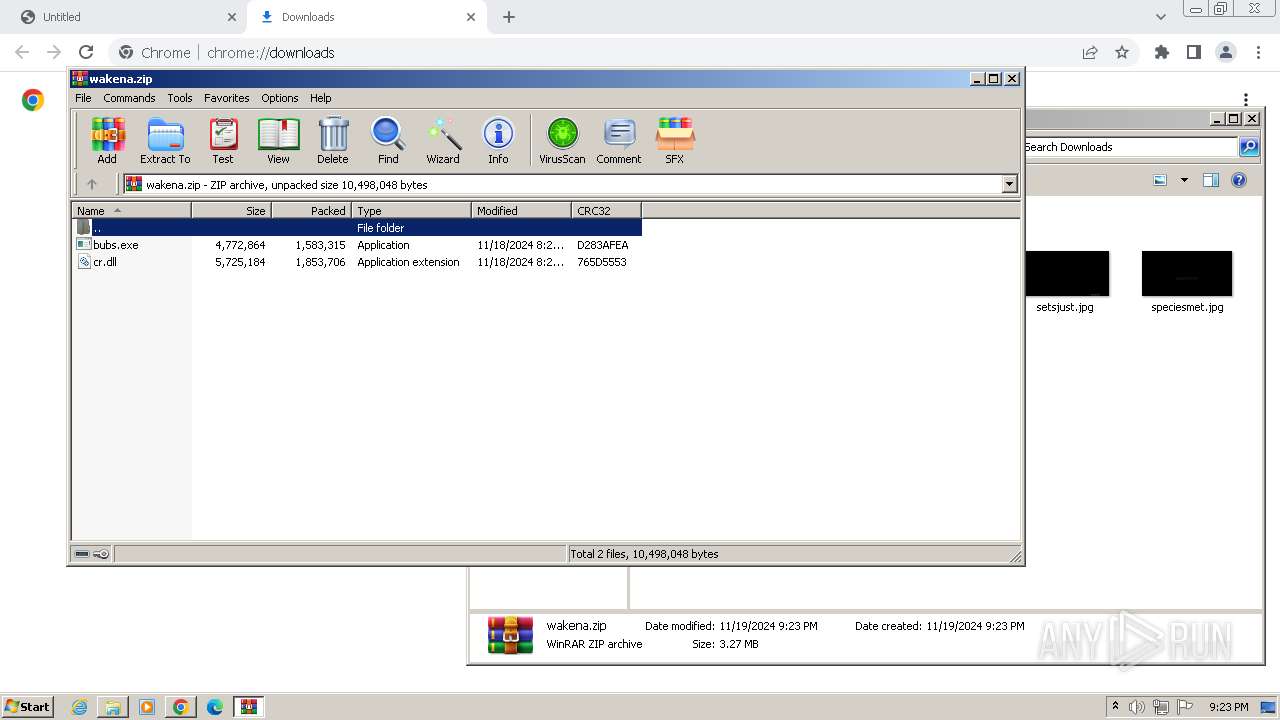Select cr.dll in the archive list
The width and height of the screenshot is (1280, 720).
pos(356,262)
